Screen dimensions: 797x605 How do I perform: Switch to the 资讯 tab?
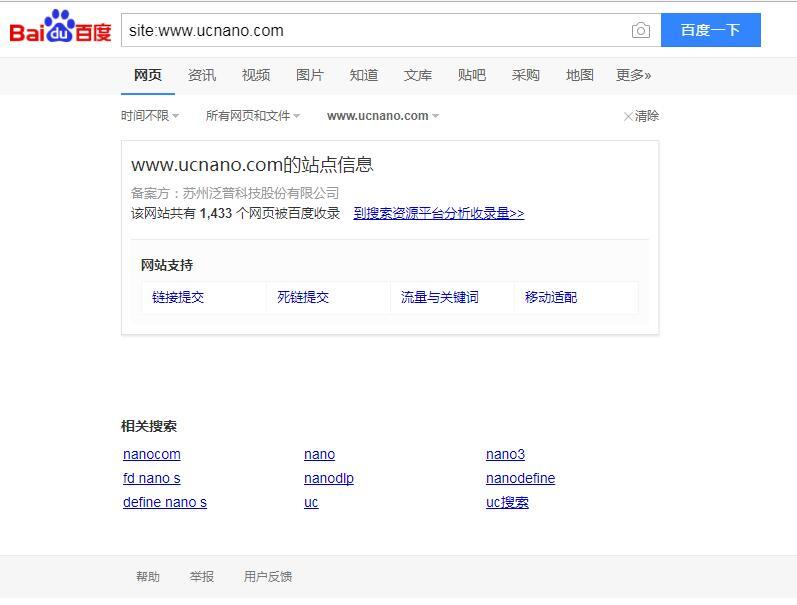click(x=202, y=75)
